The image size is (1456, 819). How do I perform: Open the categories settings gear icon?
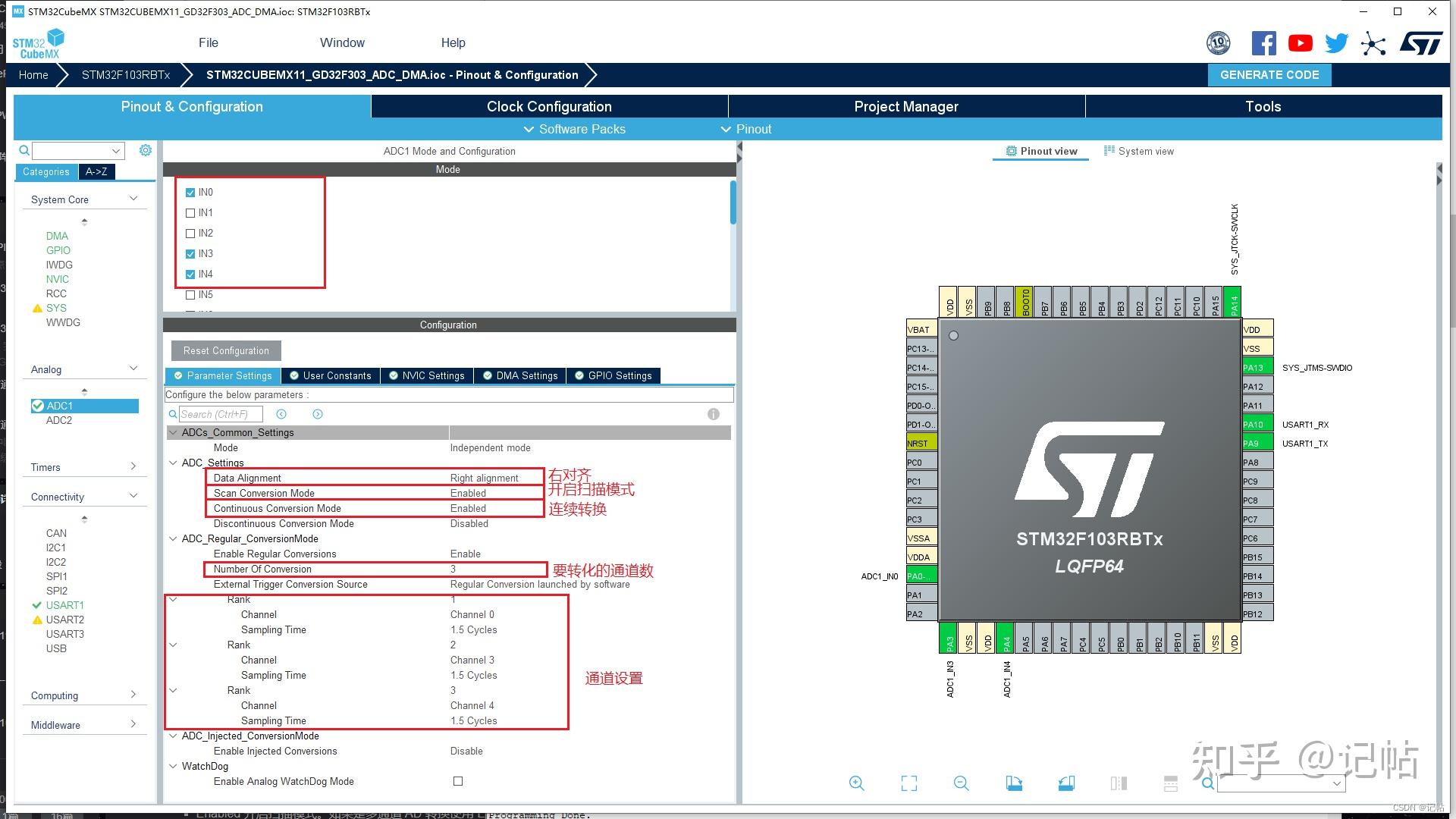146,150
